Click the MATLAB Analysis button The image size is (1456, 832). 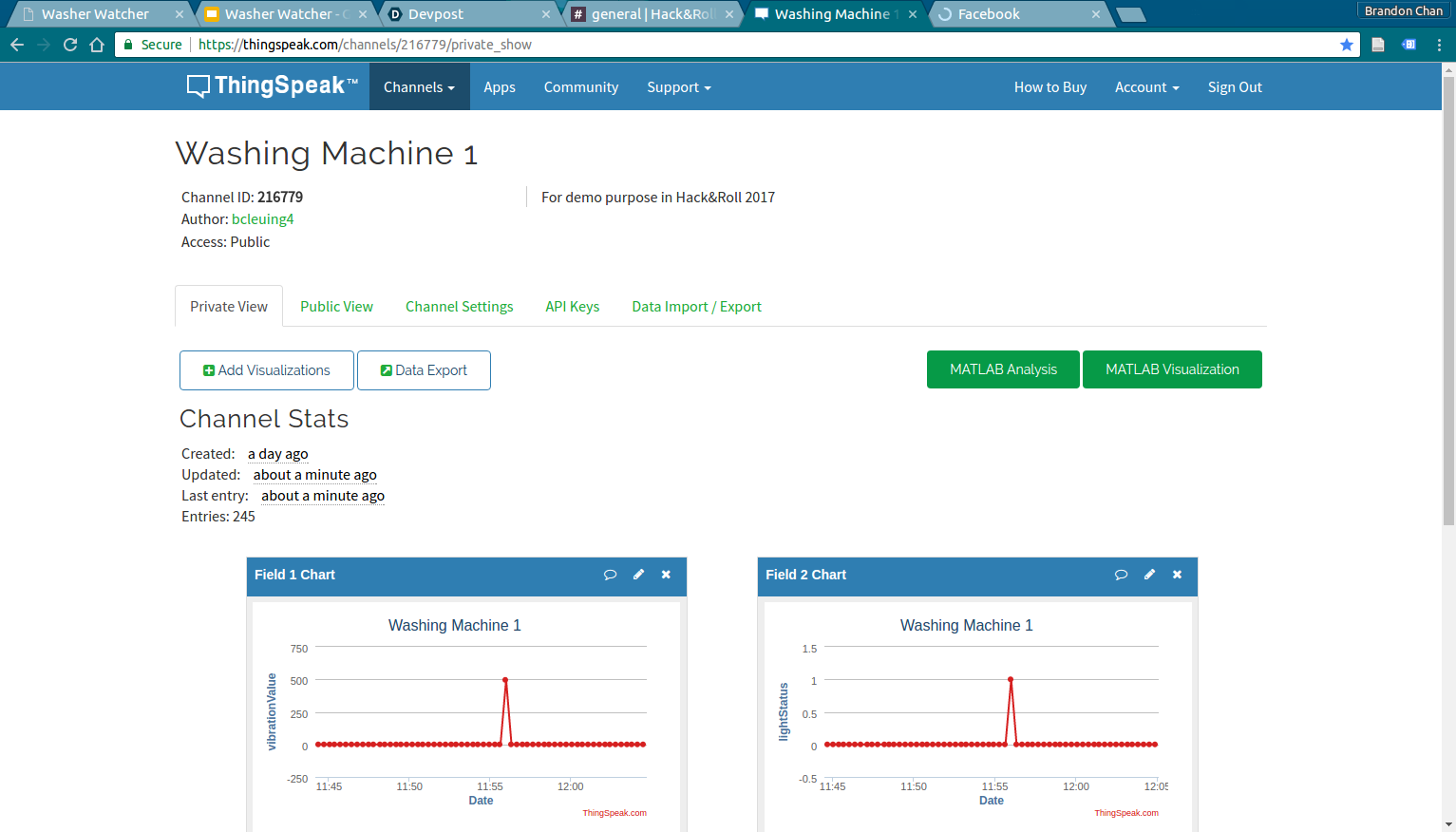click(1003, 369)
